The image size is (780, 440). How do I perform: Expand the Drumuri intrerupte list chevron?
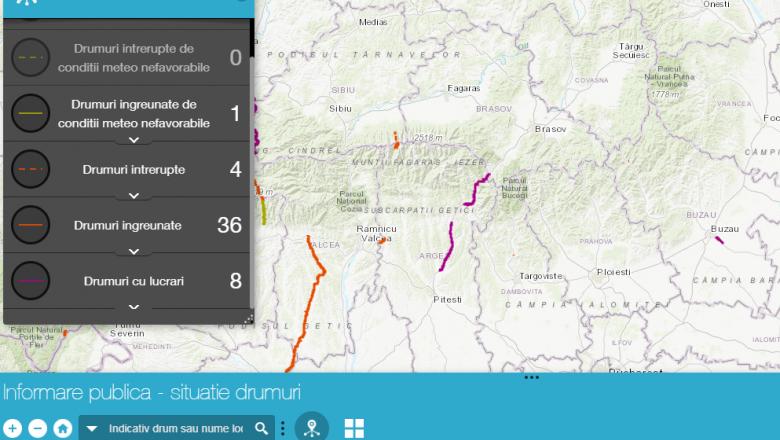pyautogui.click(x=134, y=196)
